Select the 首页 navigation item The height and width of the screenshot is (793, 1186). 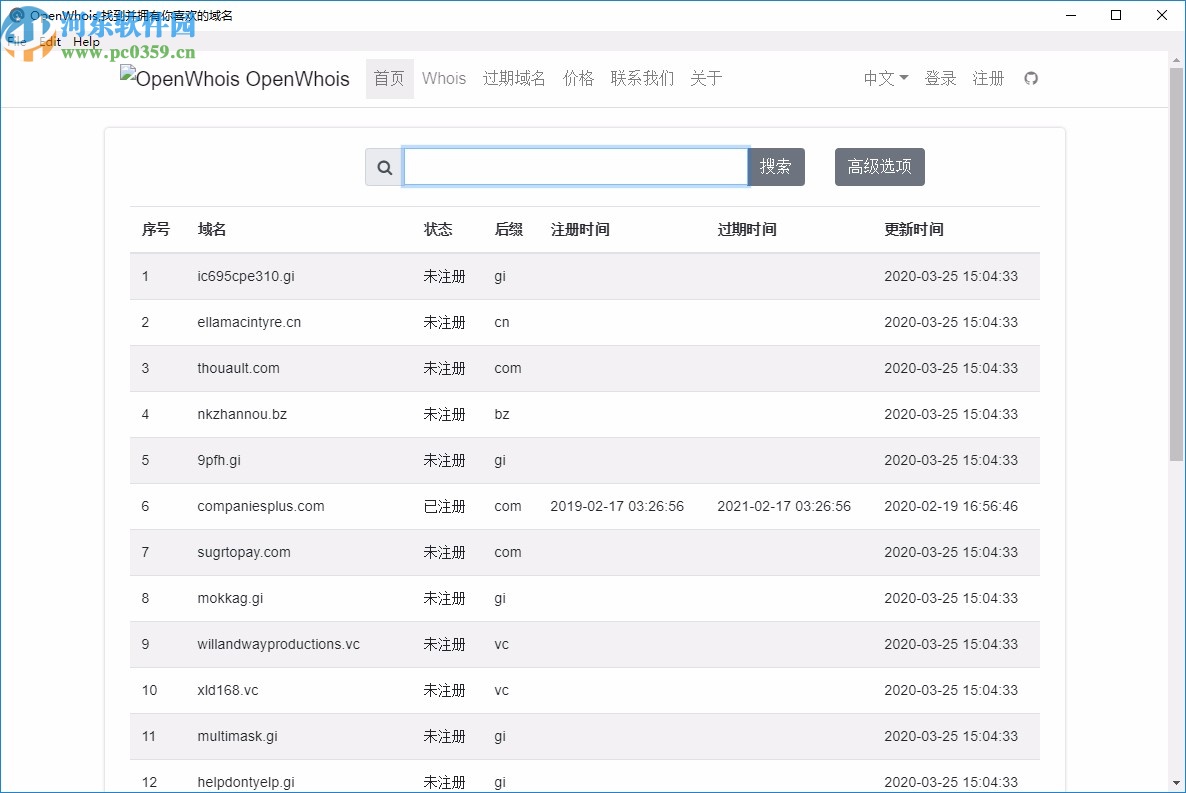[389, 78]
